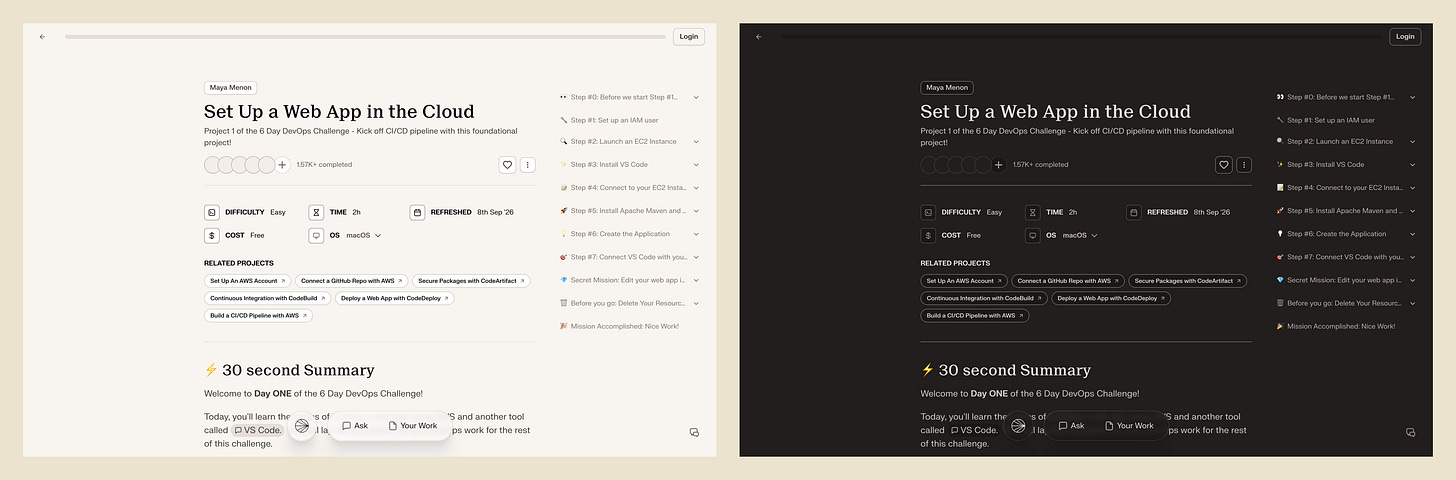Click the back arrow in the light-theme page
Screen dimensions: 1456x480
click(x=43, y=36)
